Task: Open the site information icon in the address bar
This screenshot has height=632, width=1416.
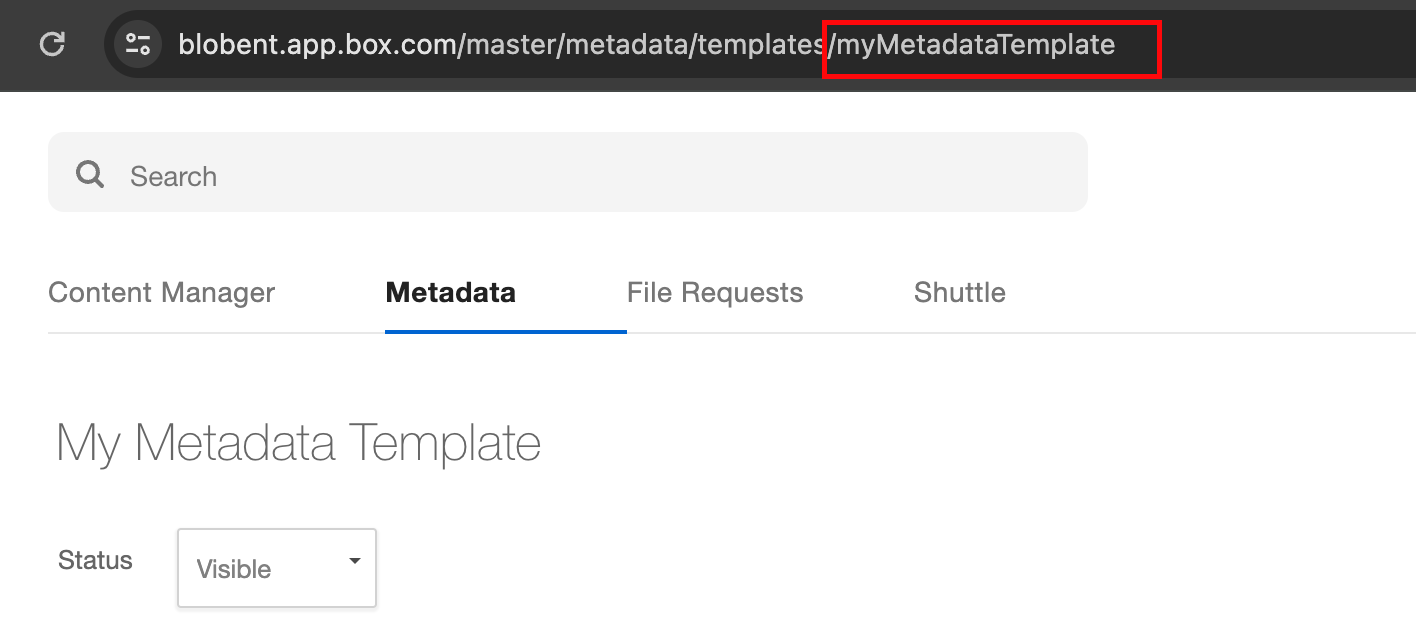Action: click(138, 44)
